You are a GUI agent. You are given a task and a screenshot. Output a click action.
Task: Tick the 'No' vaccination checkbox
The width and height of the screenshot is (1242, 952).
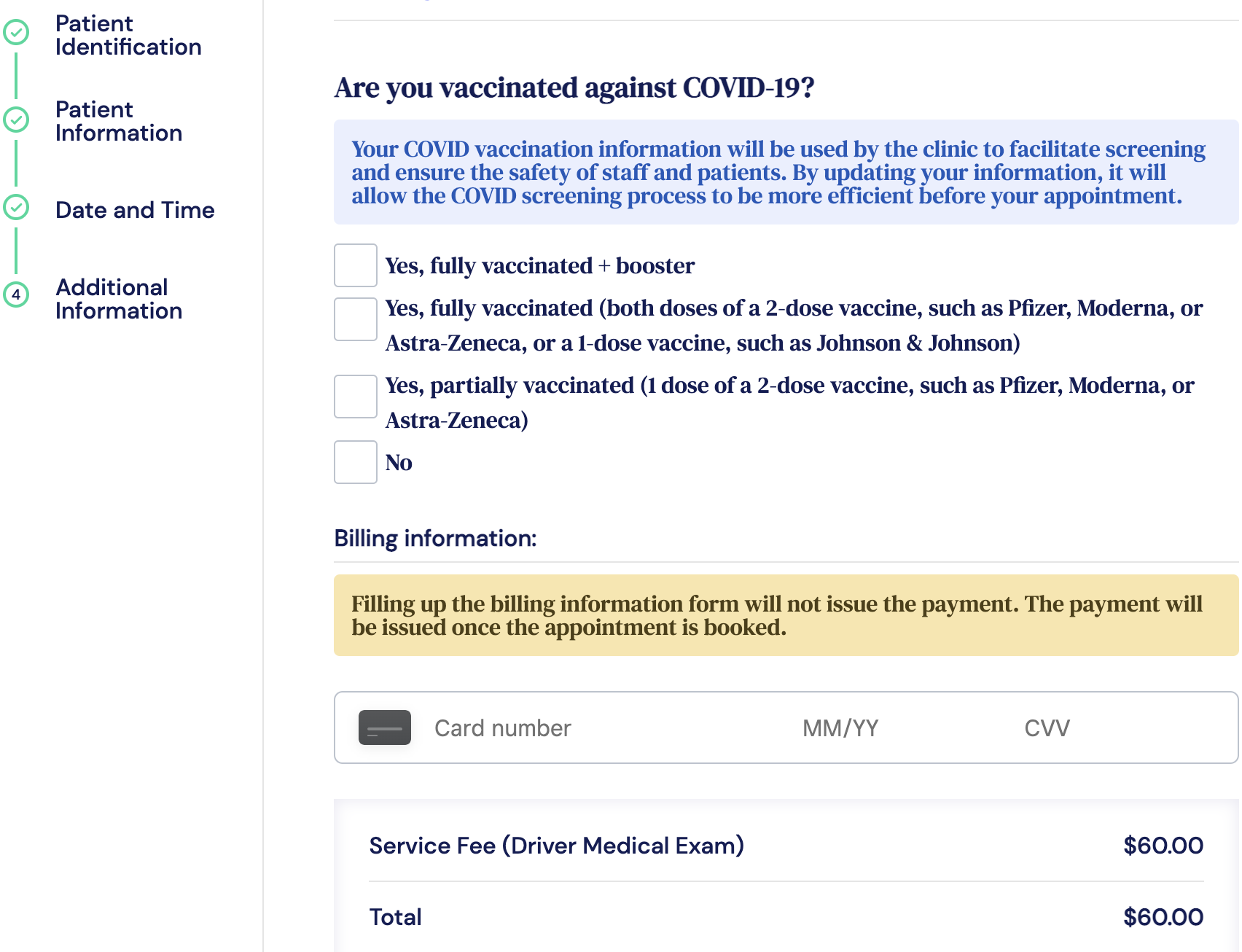click(355, 462)
